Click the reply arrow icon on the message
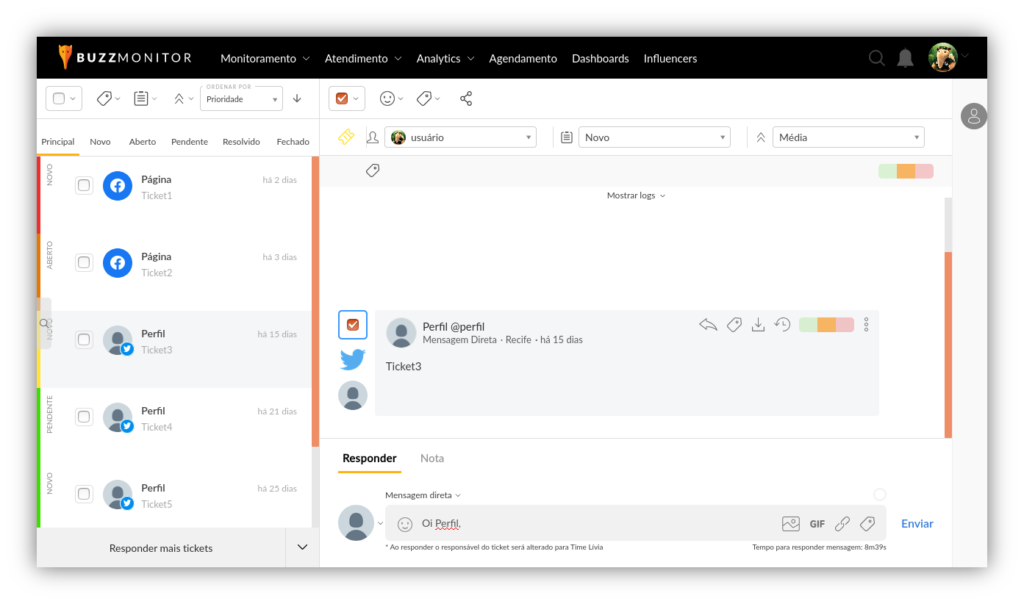The image size is (1024, 604). pos(708,325)
